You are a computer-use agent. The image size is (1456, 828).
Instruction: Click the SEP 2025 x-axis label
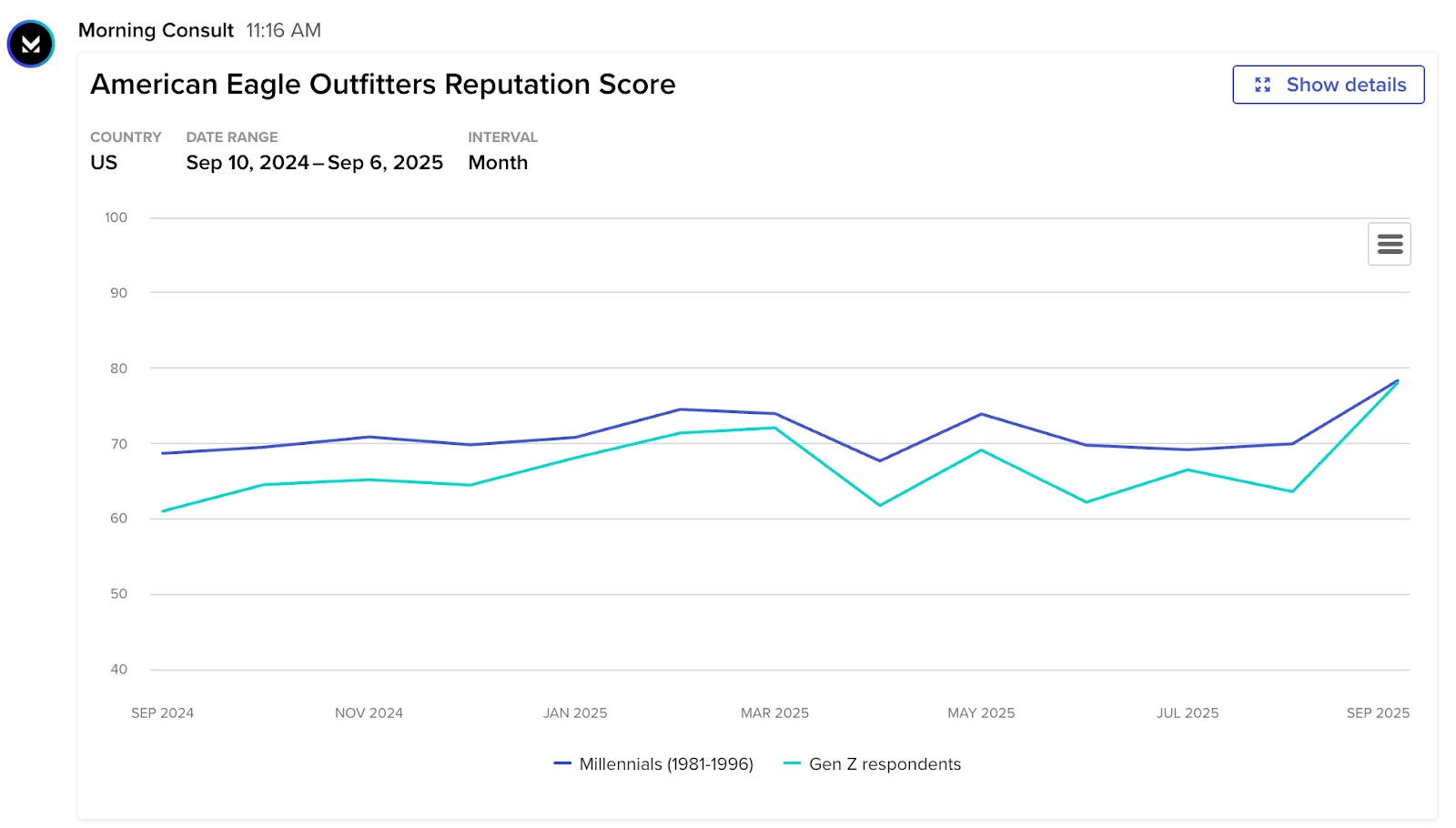point(1379,713)
